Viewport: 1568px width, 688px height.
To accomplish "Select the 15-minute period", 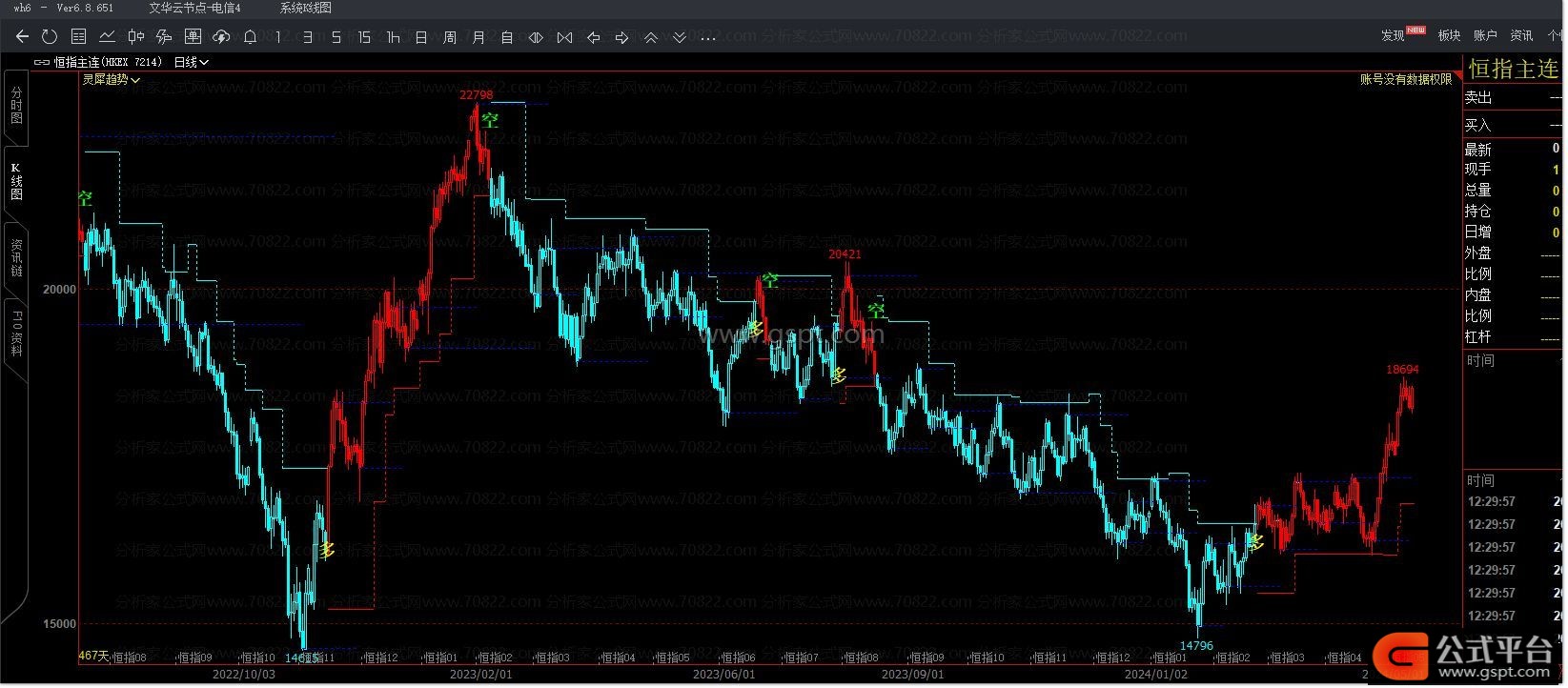I will pyautogui.click(x=364, y=37).
